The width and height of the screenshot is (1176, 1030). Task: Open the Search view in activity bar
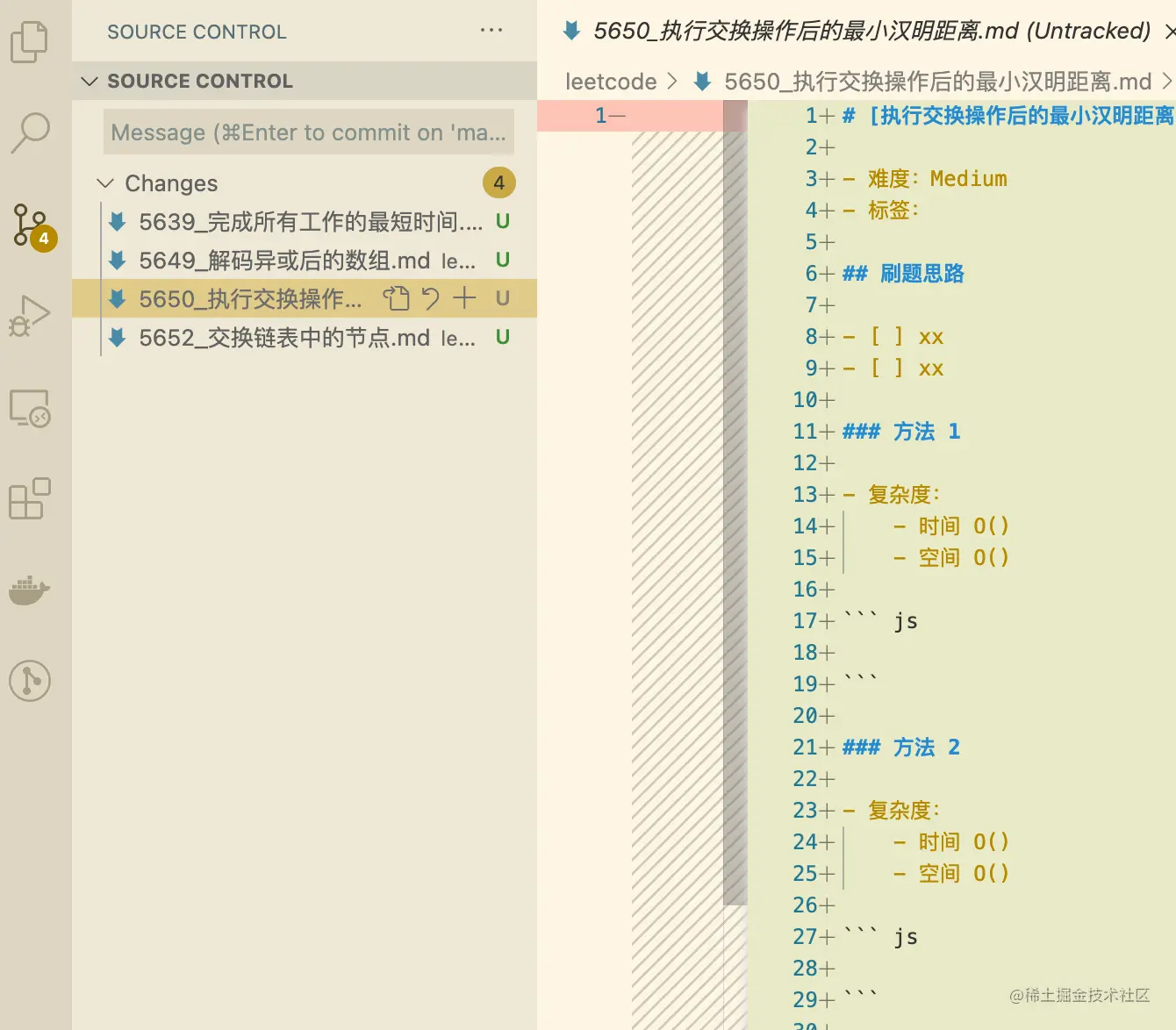point(30,132)
